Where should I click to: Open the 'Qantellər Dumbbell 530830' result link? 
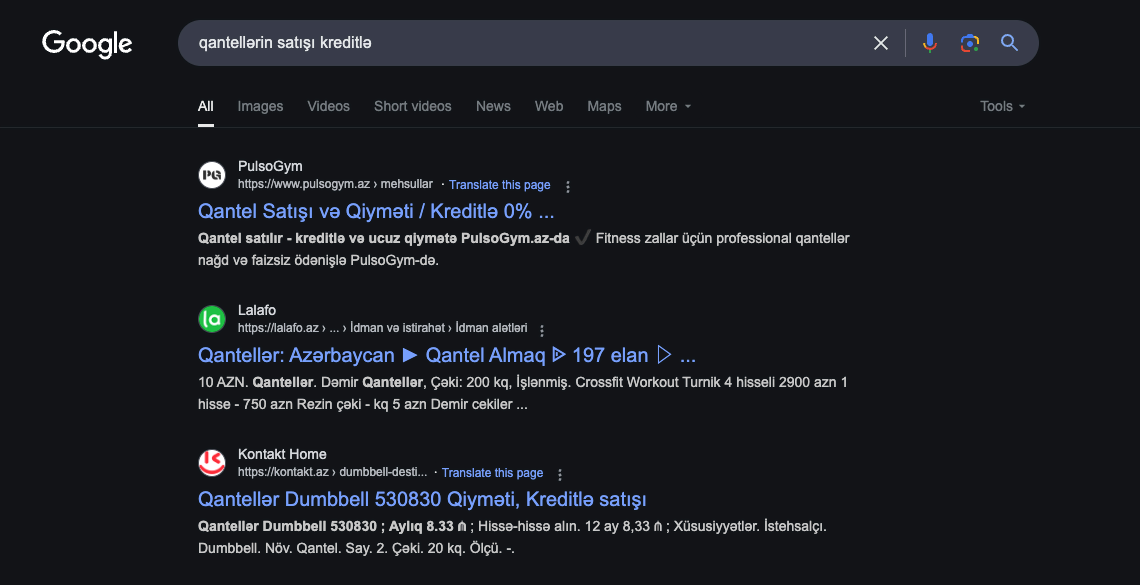click(422, 499)
